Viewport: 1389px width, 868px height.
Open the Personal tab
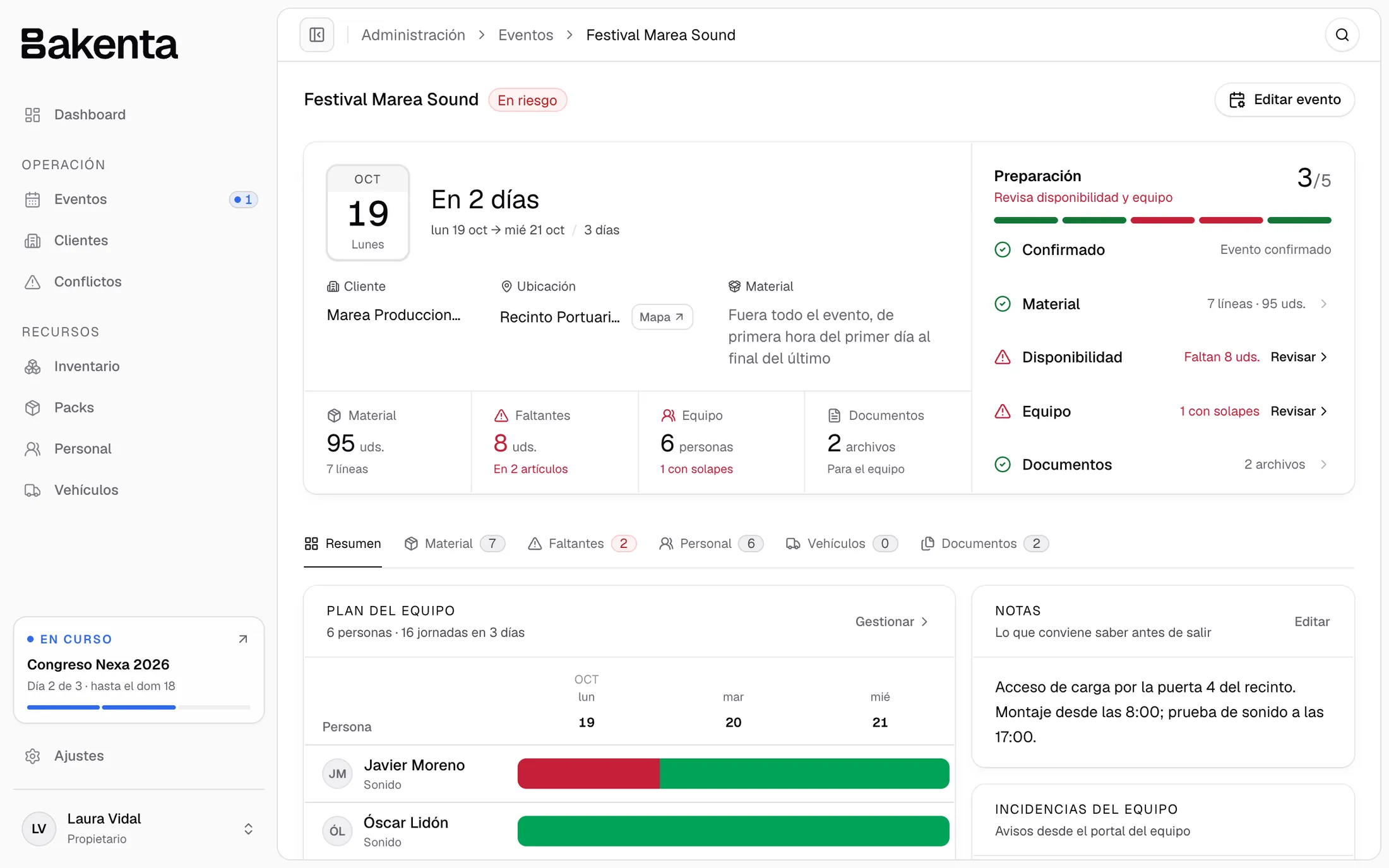(711, 544)
